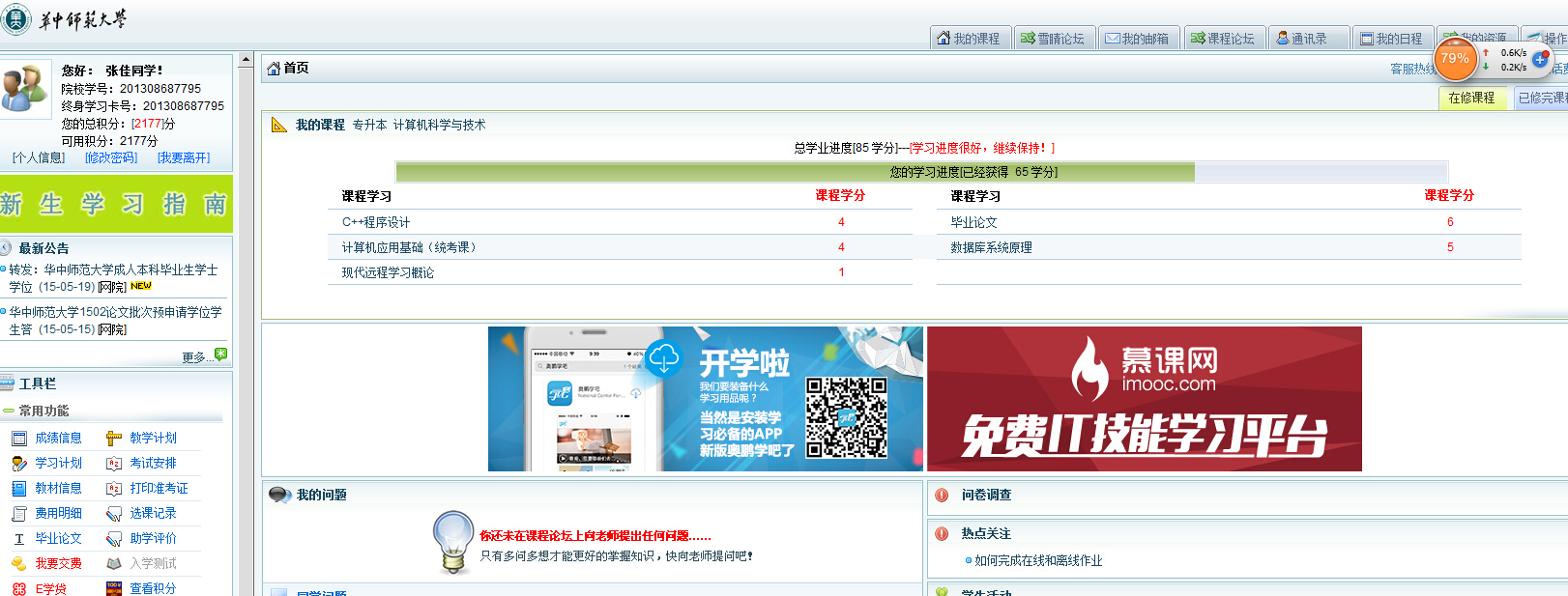This screenshot has width=1568, height=596.
Task: Click the home icon beside 首页
Action: pos(274,69)
